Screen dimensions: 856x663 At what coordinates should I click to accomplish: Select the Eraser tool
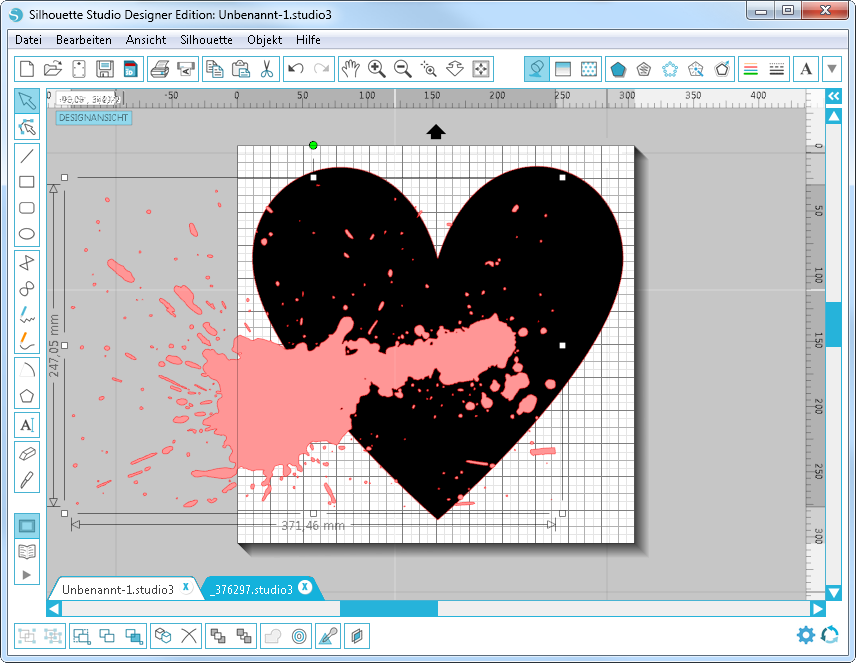(x=27, y=453)
